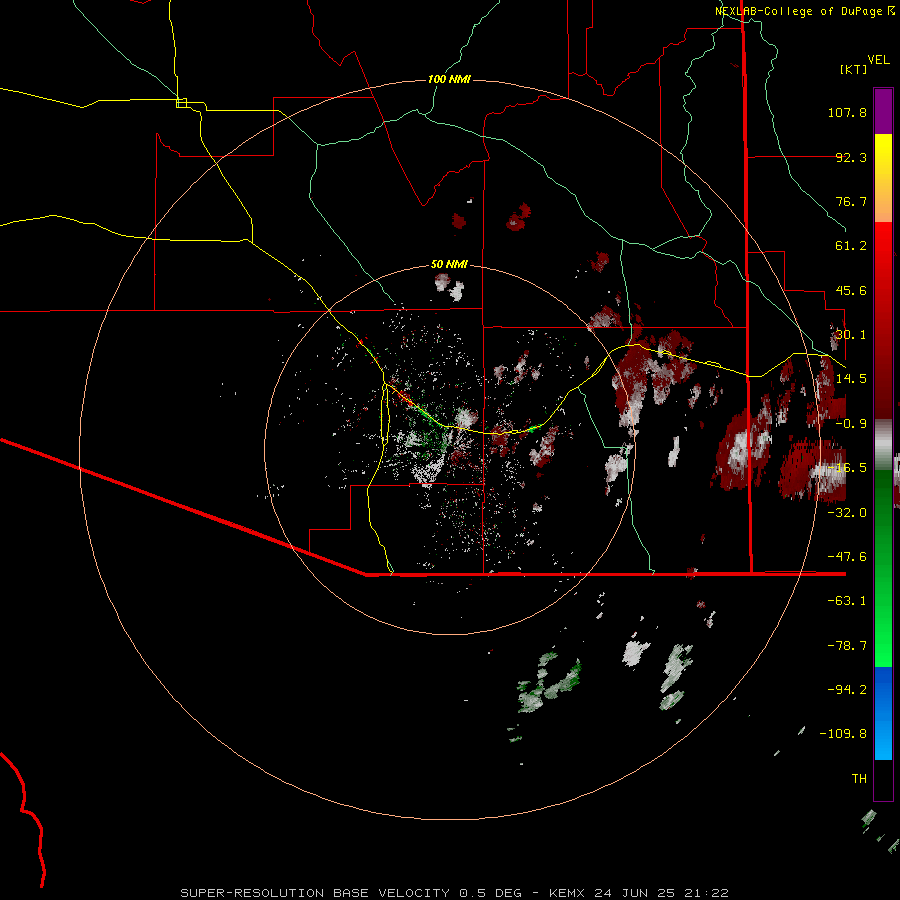Click the green velocity echo cluster south of the border
The image size is (900, 900).
point(548,683)
